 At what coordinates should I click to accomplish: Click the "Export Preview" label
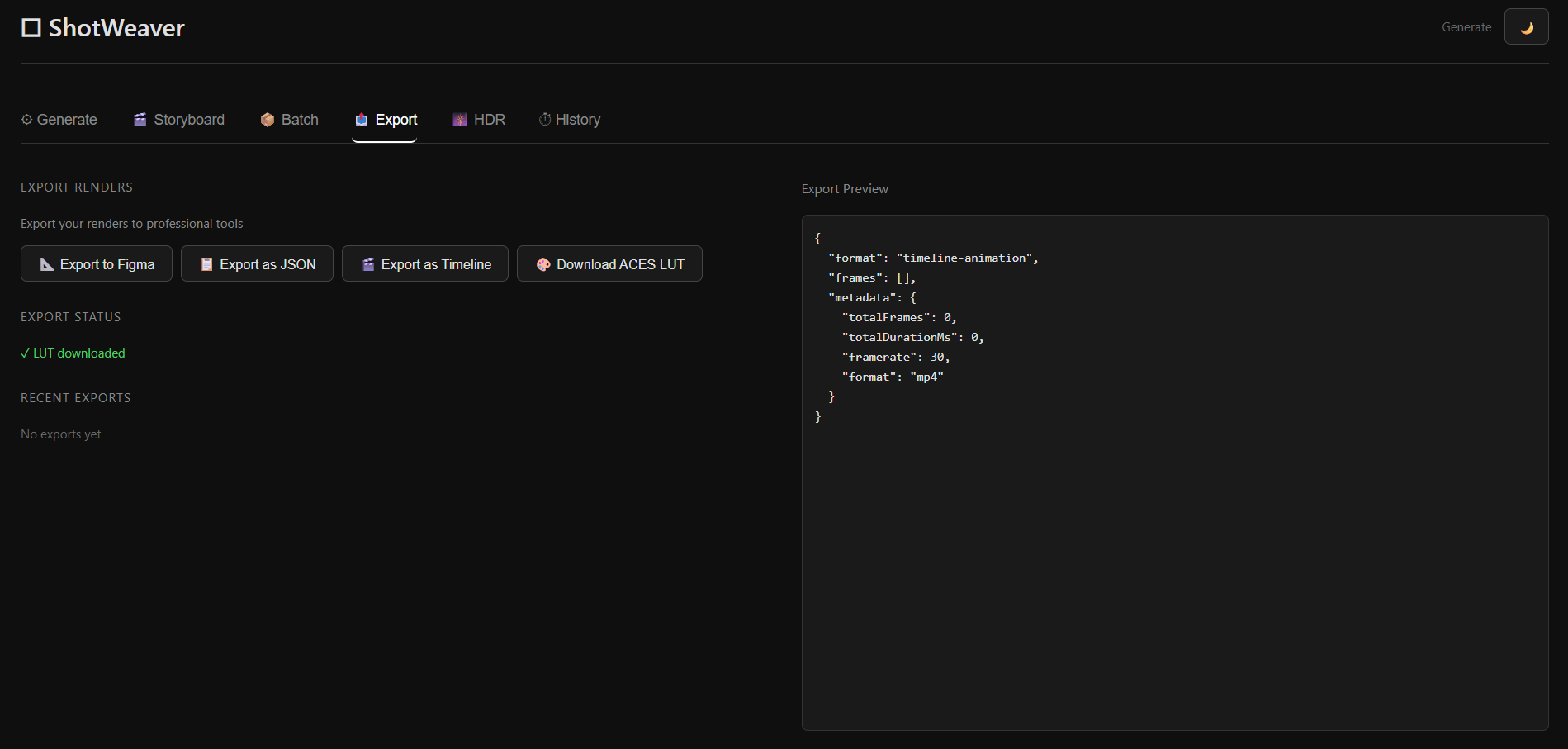pos(845,189)
